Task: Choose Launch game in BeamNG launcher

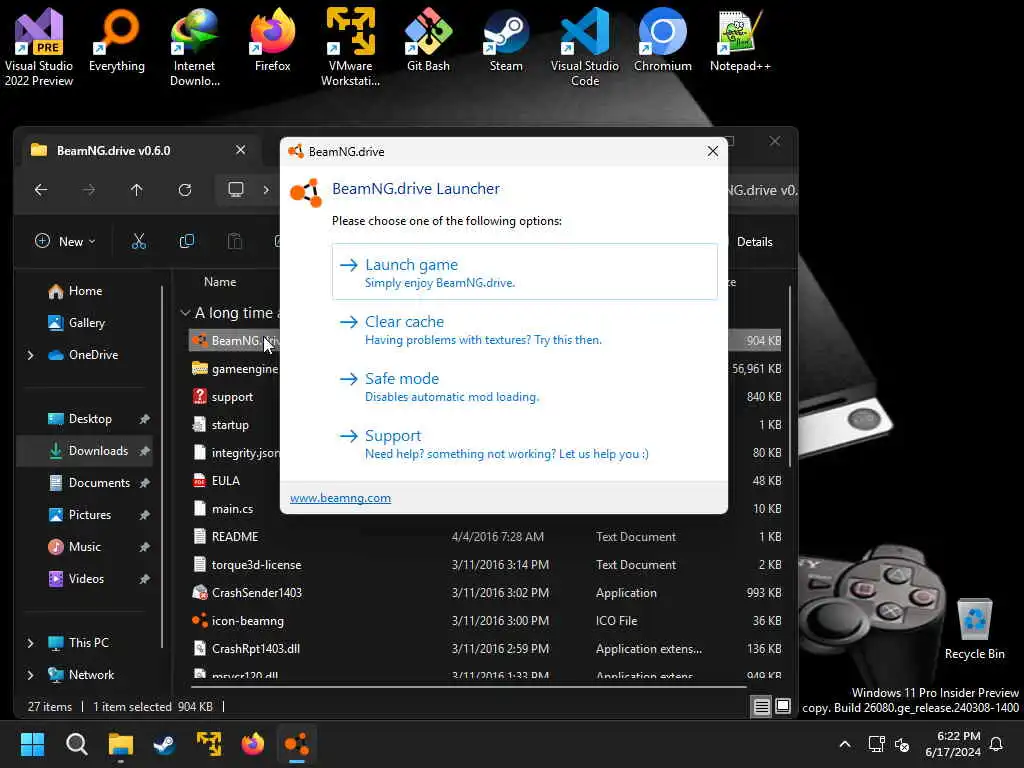Action: coord(524,272)
